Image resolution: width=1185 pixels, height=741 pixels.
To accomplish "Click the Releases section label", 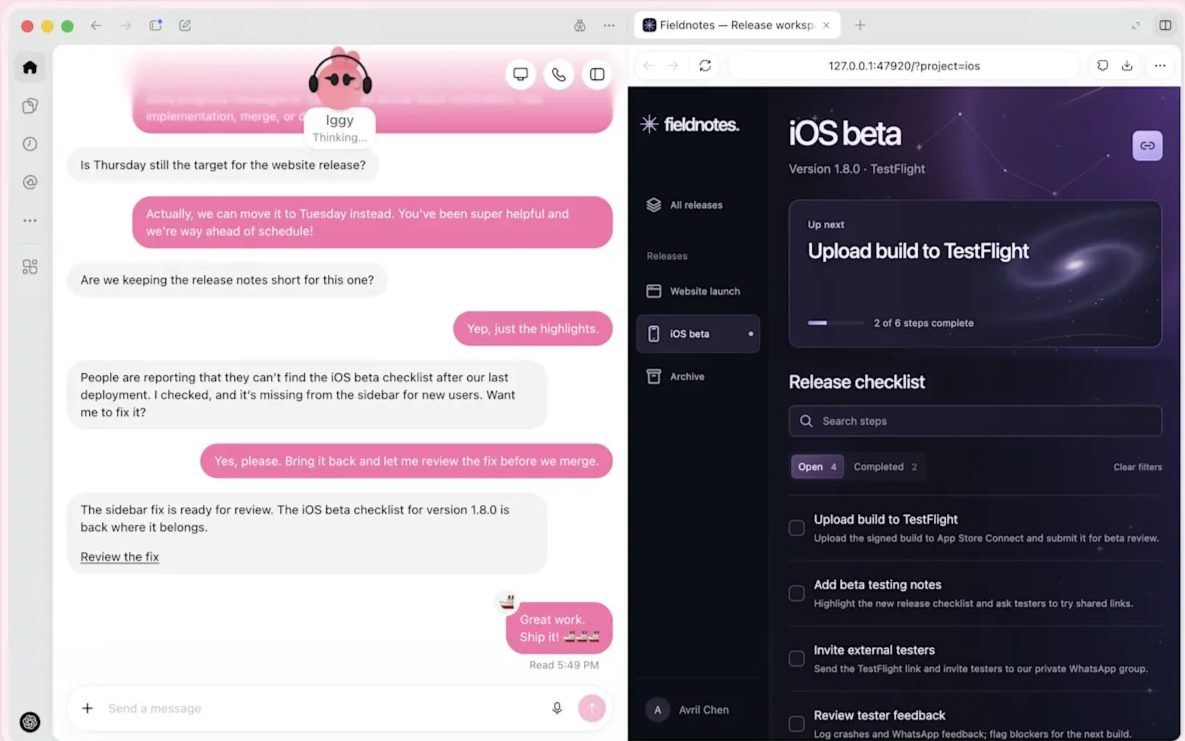I will 667,256.
